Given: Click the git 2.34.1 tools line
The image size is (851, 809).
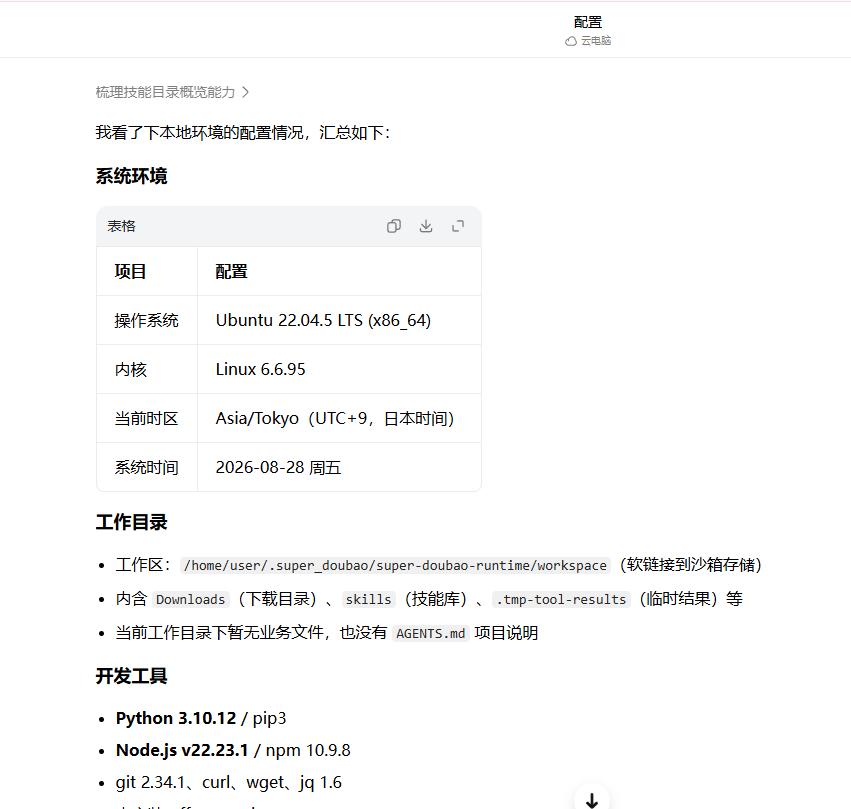Looking at the screenshot, I should click(x=228, y=782).
